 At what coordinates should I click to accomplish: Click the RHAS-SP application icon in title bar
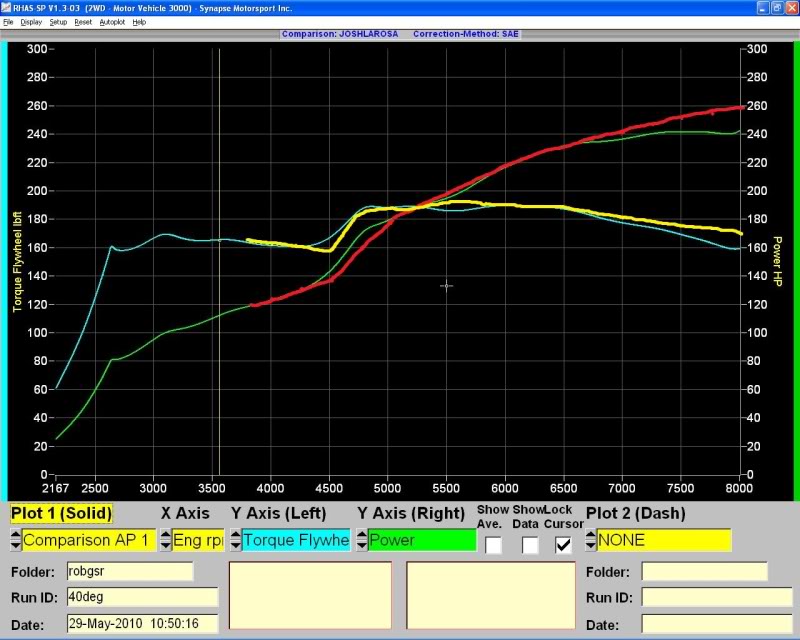point(6,7)
